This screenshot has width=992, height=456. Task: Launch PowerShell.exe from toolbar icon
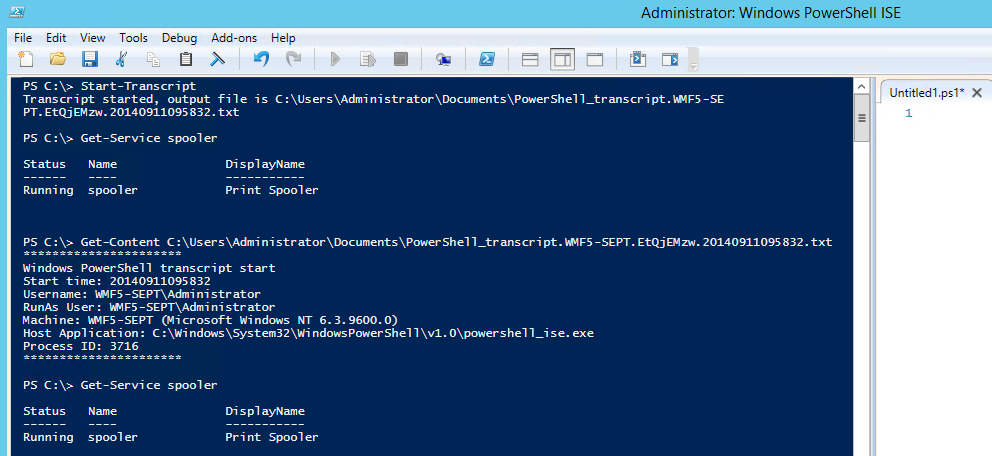[486, 60]
